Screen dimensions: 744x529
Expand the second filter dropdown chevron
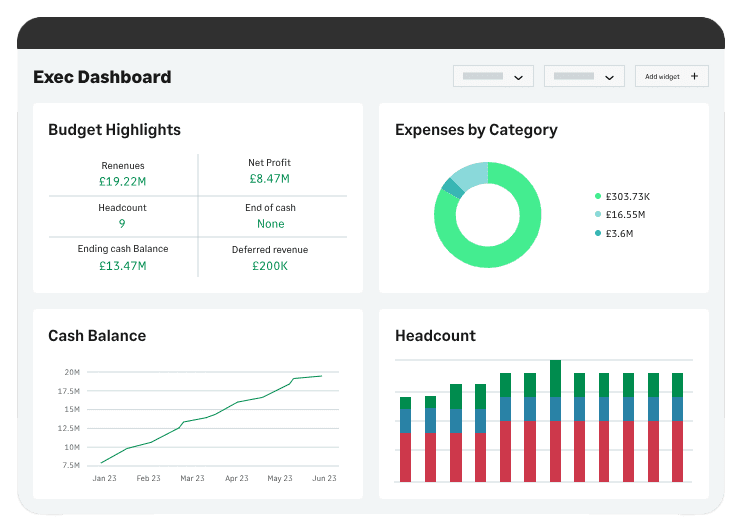click(x=609, y=77)
